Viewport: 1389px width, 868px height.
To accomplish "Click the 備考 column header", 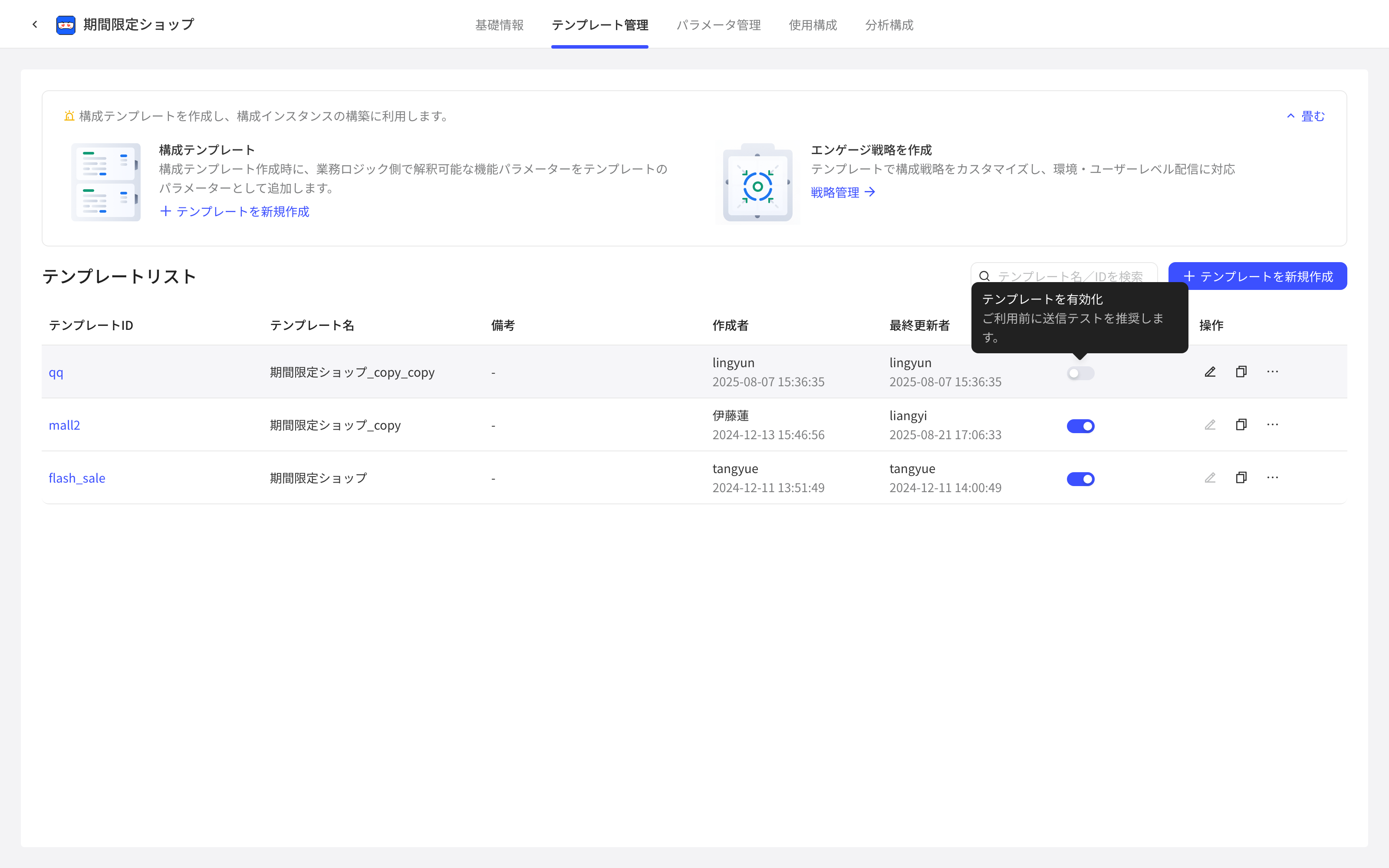I will (x=504, y=325).
